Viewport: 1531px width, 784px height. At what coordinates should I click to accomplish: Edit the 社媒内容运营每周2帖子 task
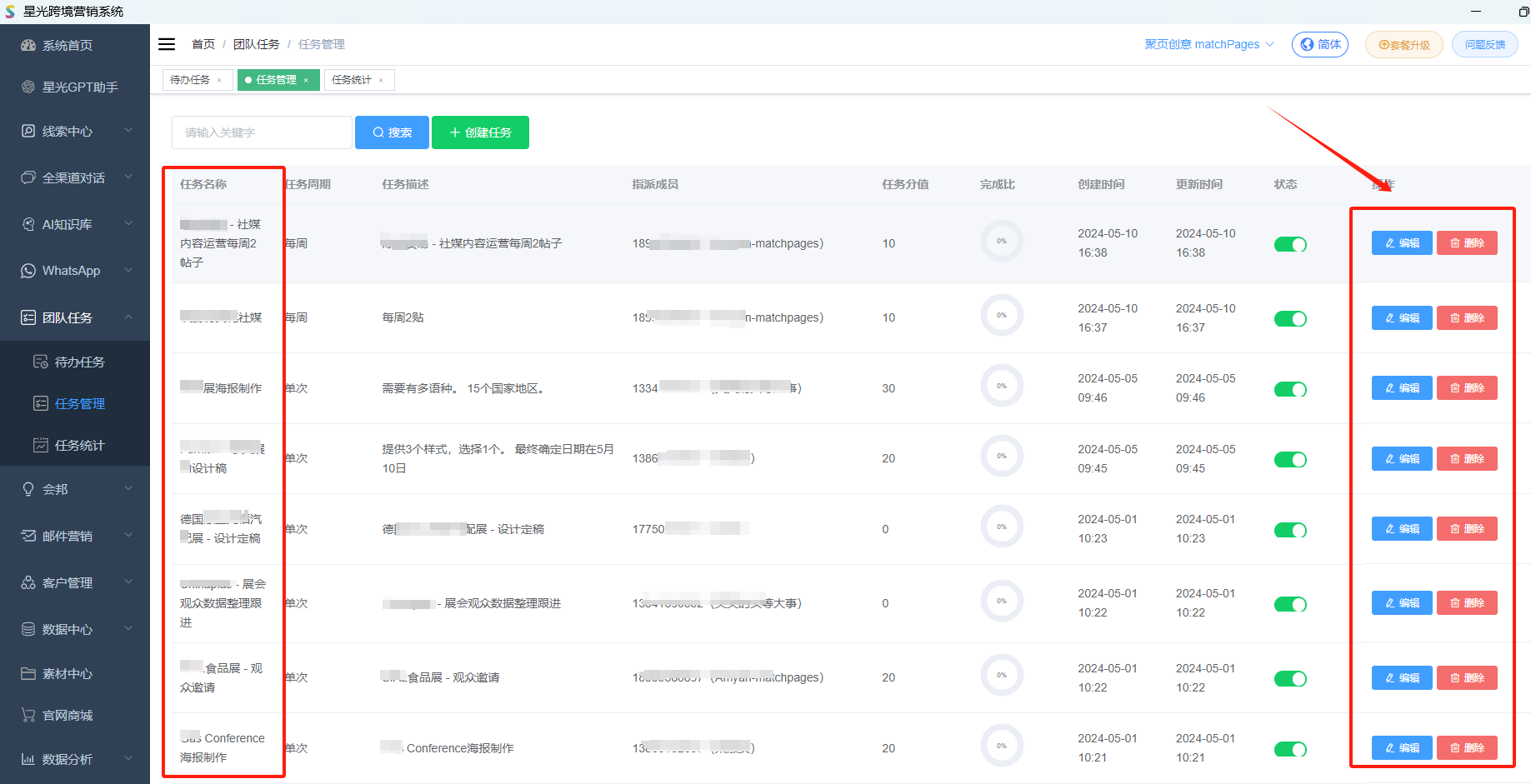pyautogui.click(x=1402, y=243)
